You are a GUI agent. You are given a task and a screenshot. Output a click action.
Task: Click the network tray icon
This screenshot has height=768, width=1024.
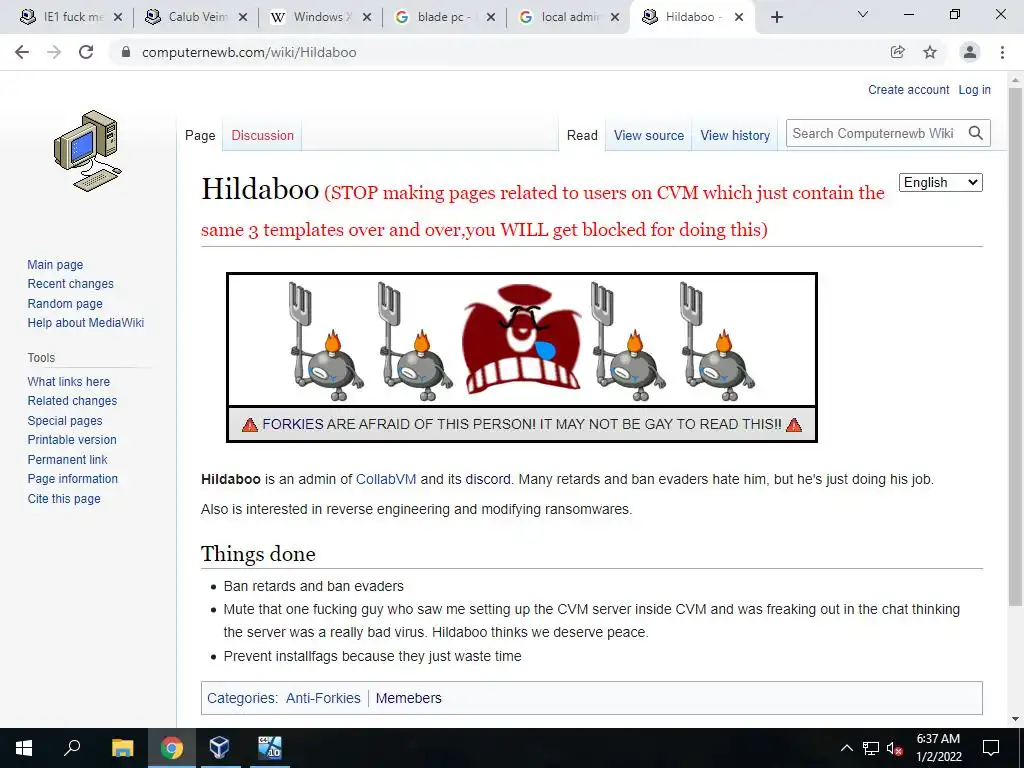point(871,748)
